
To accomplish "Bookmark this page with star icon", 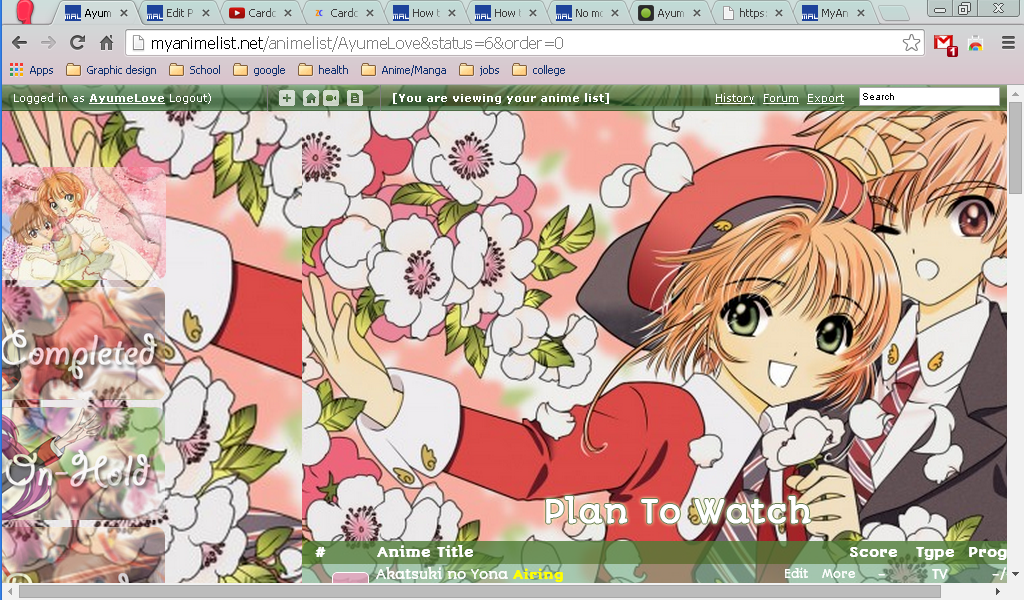I will coord(911,43).
